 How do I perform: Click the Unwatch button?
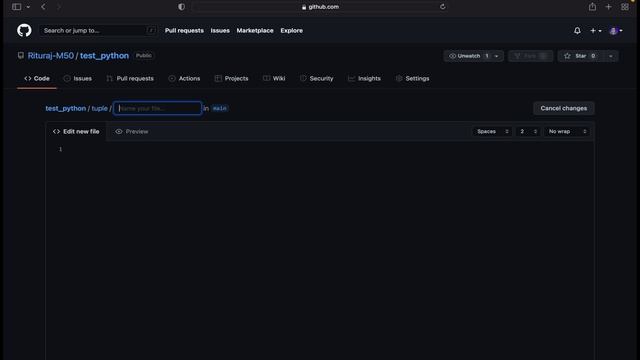pyautogui.click(x=468, y=56)
